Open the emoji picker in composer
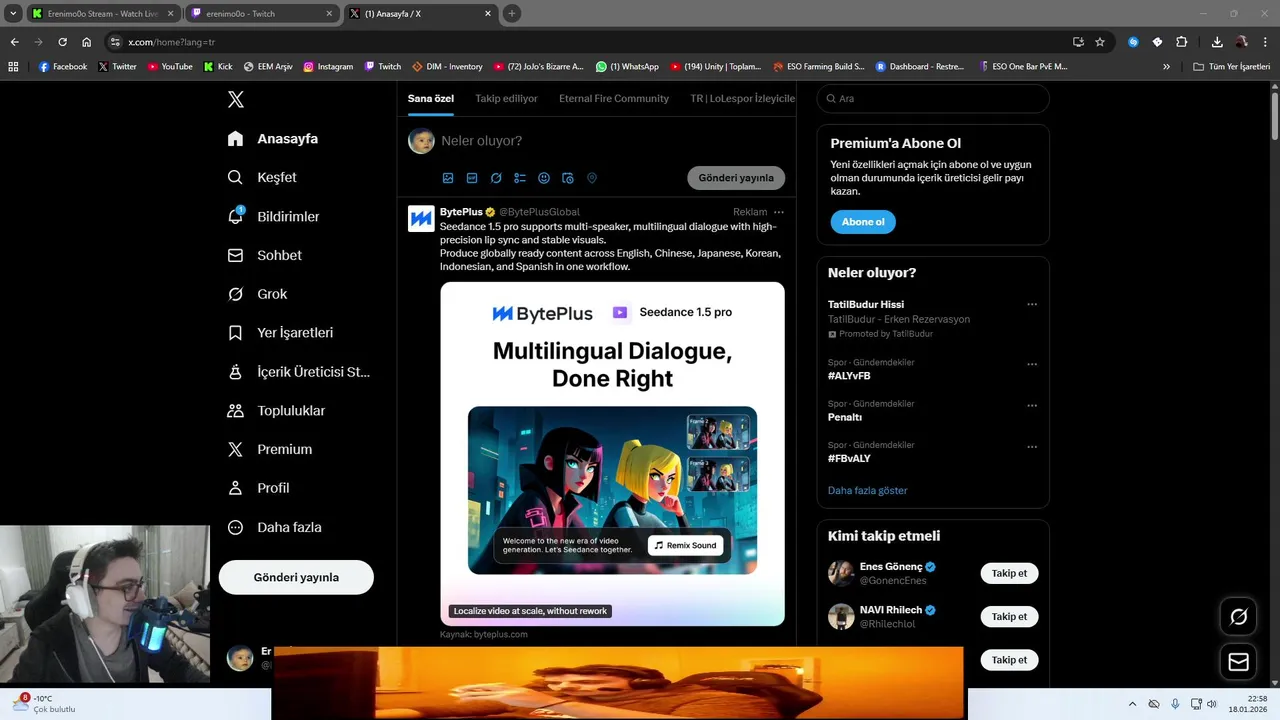The height and width of the screenshot is (720, 1280). tap(544, 178)
